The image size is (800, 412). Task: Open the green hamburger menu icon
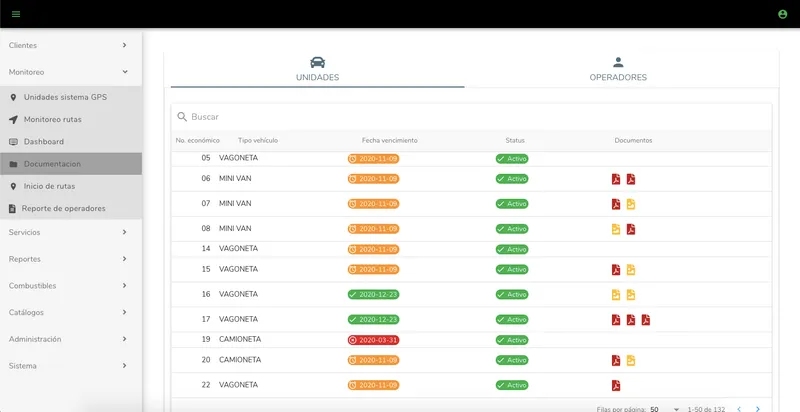coord(16,14)
